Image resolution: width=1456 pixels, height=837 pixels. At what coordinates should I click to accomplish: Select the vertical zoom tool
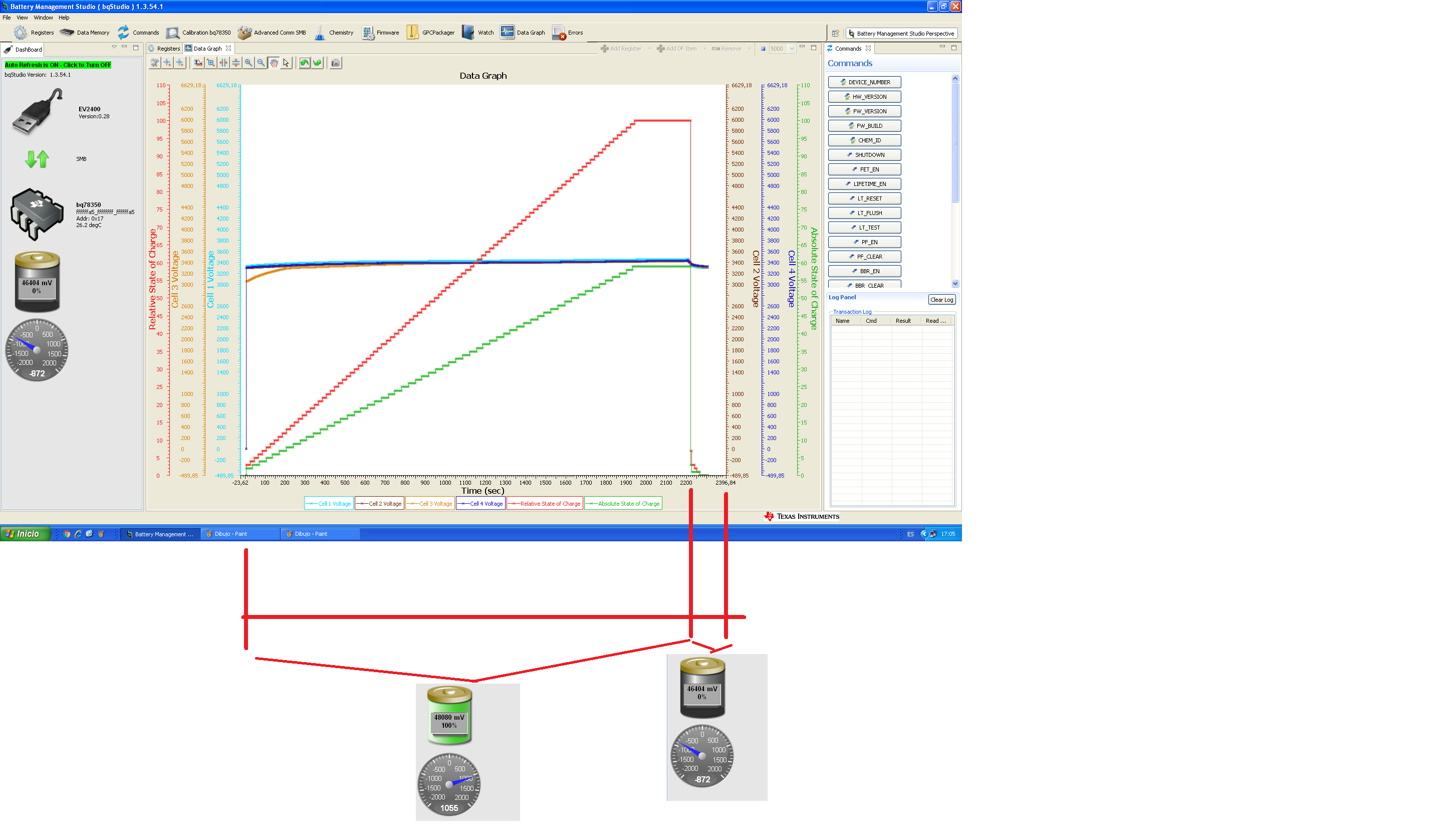click(236, 63)
